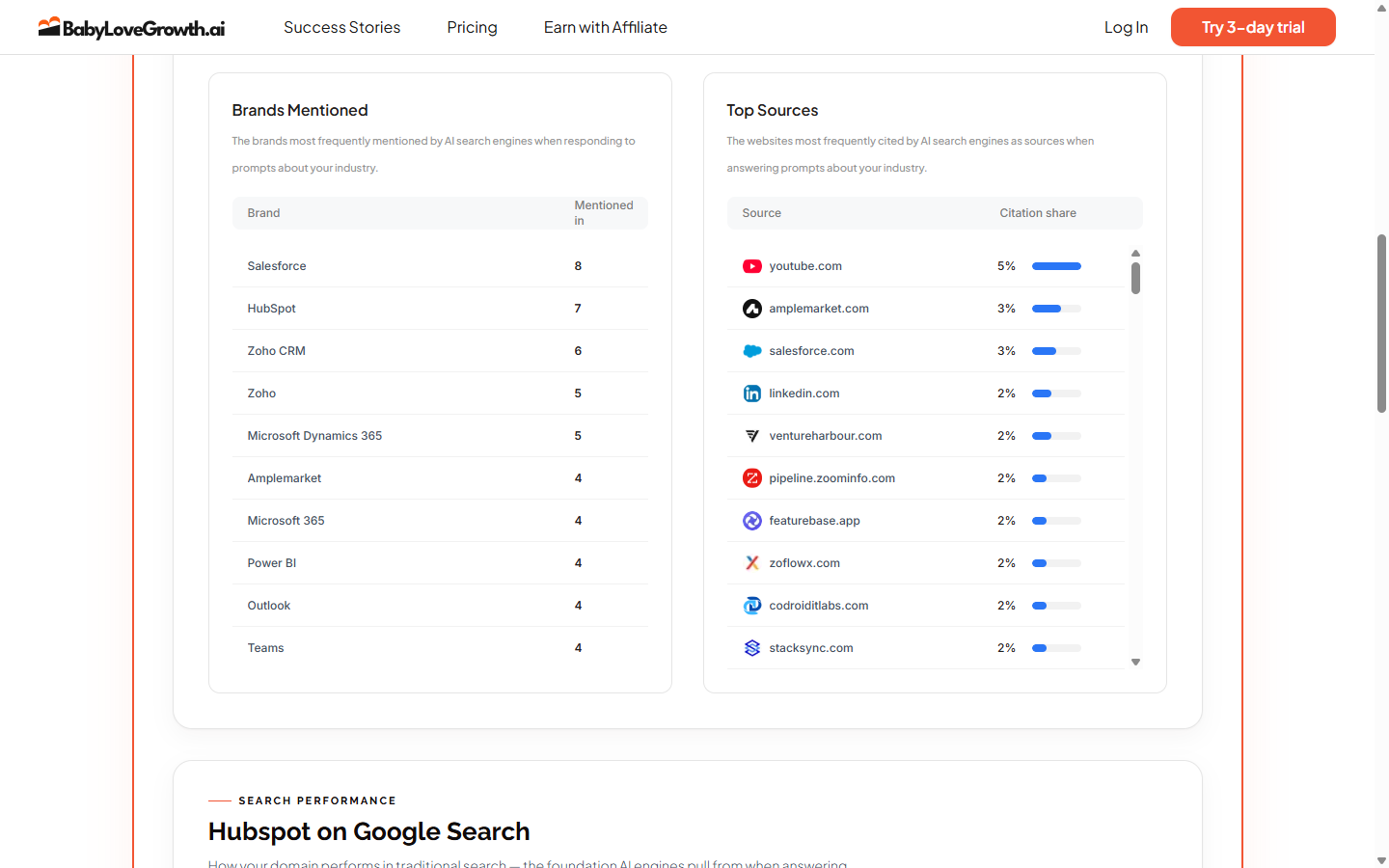Click Top Sources list scroll up arrow
This screenshot has width=1389, height=868.
[1136, 254]
